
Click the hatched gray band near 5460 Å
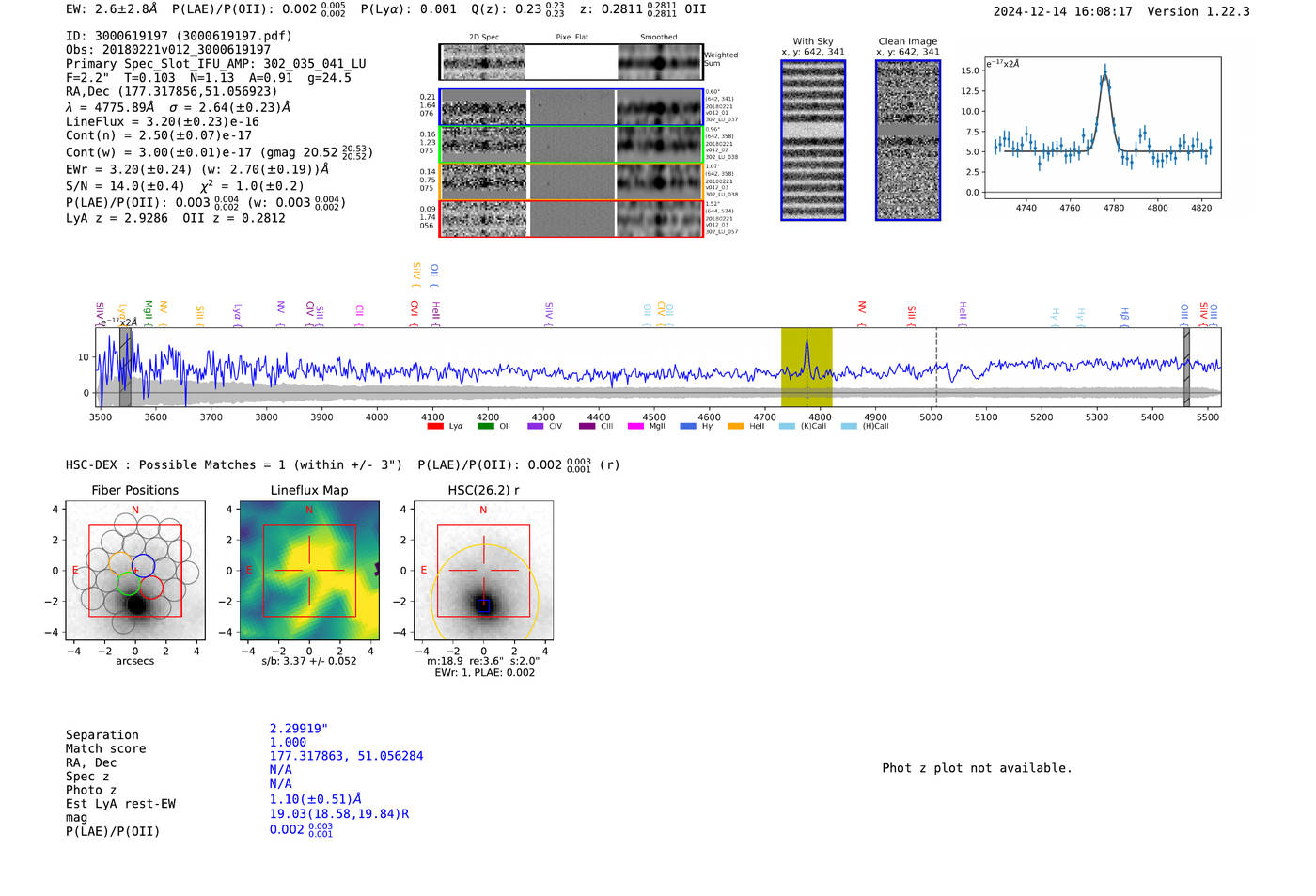[1186, 367]
